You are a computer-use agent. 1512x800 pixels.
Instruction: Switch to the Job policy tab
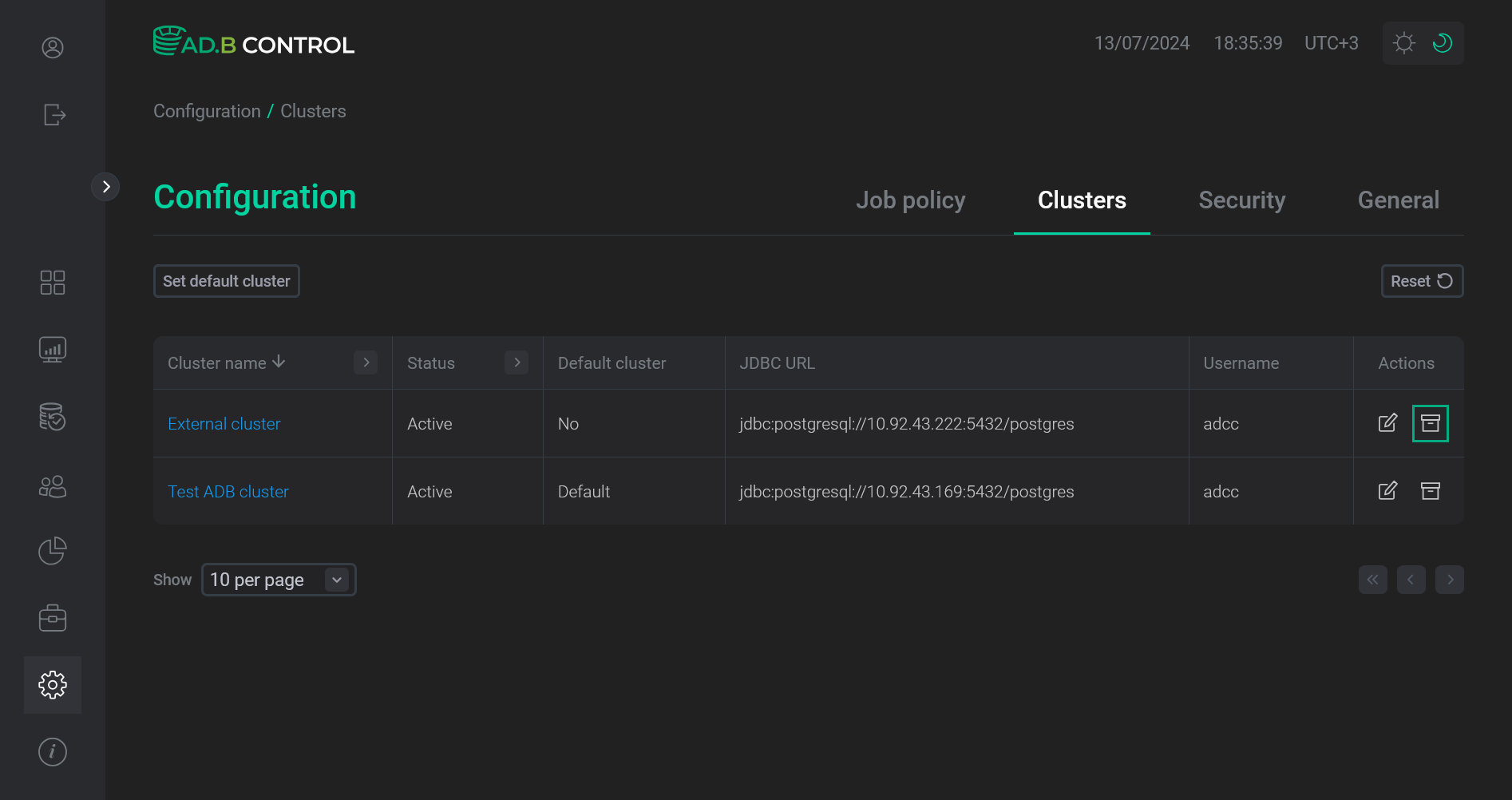pyautogui.click(x=911, y=200)
